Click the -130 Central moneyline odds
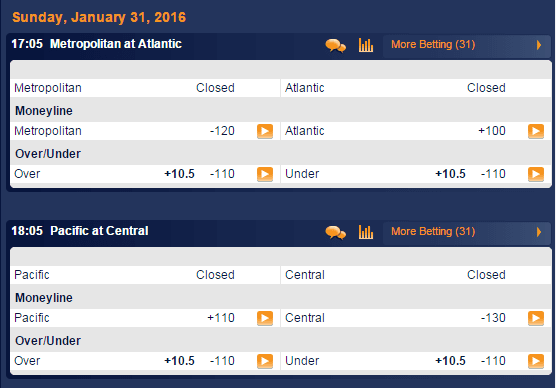Viewport: 556px width, 388px height. [x=493, y=318]
